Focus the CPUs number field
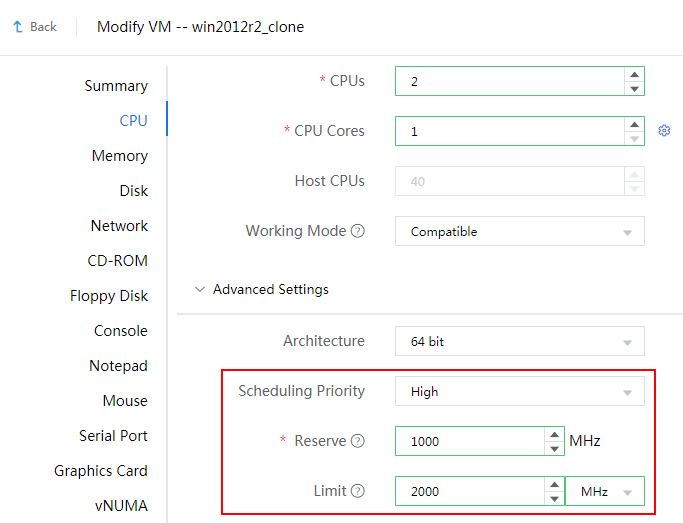Screen dimensions: 683x523 (x=508, y=81)
